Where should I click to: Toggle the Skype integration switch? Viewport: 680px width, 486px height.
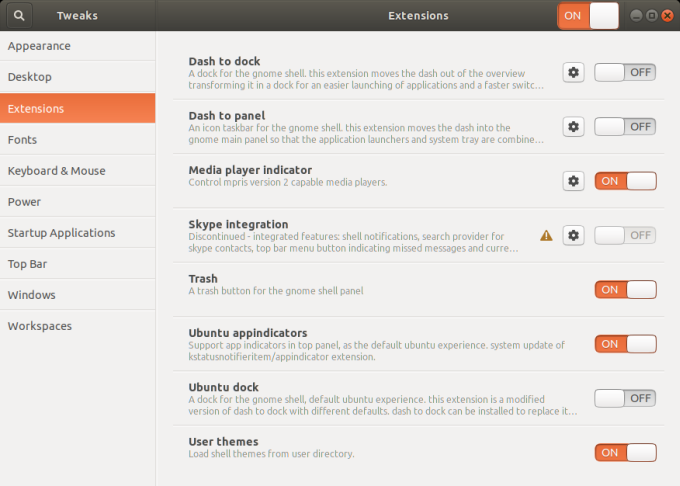[625, 235]
